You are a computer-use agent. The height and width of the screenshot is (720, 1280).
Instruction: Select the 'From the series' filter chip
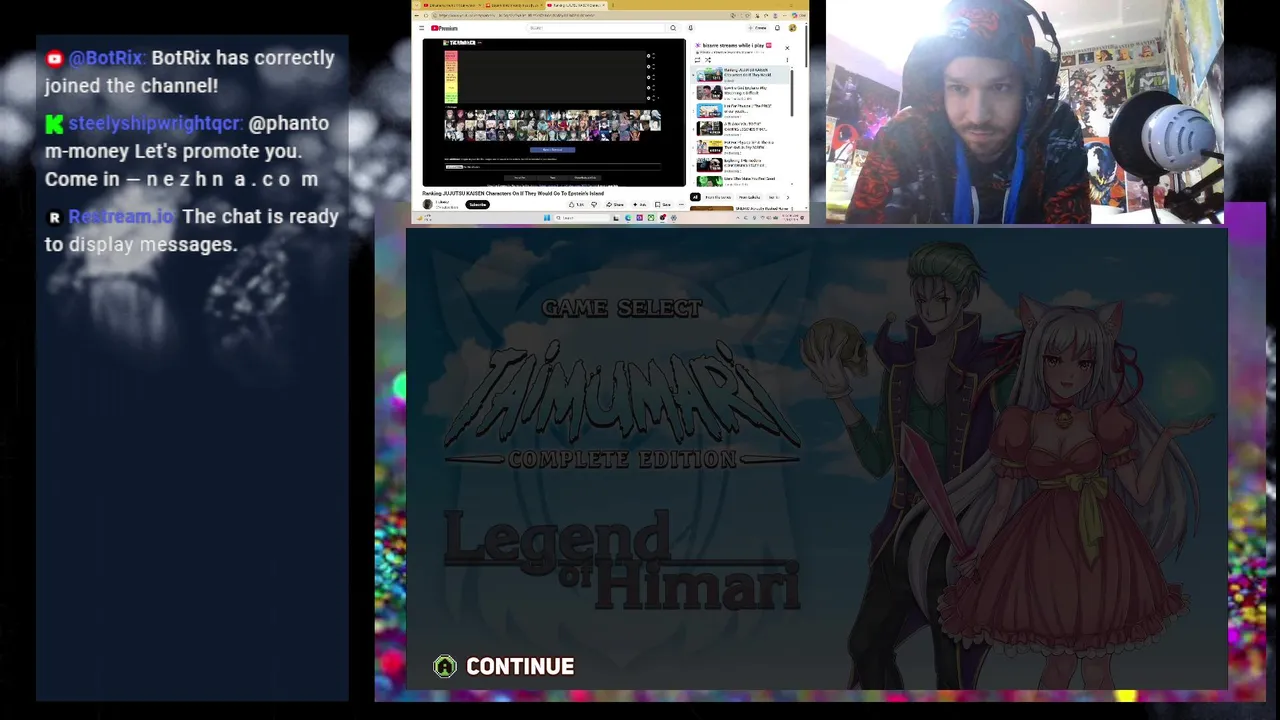click(x=718, y=197)
